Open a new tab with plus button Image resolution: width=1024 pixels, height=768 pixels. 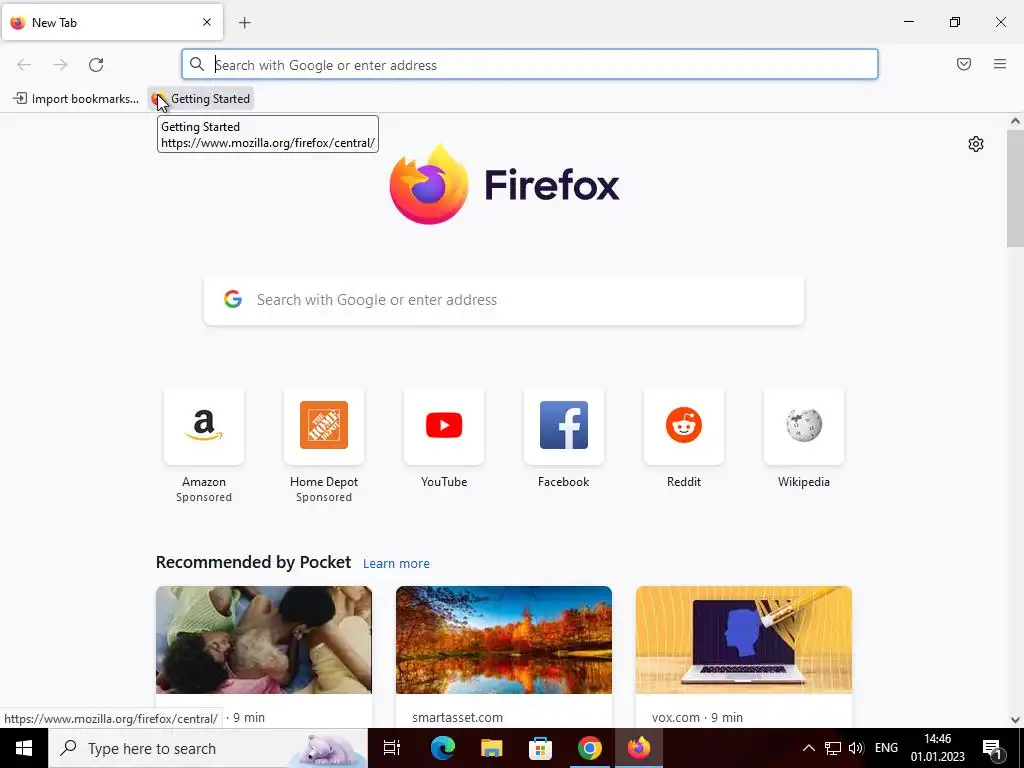245,23
